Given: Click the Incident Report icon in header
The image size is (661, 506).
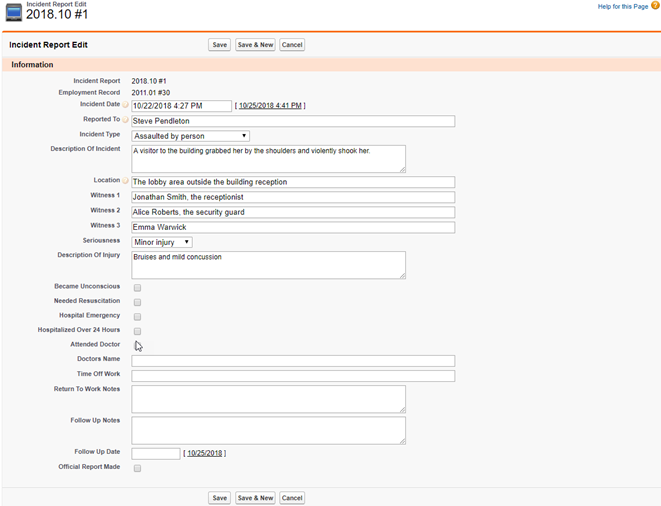Looking at the screenshot, I should tap(13, 12).
